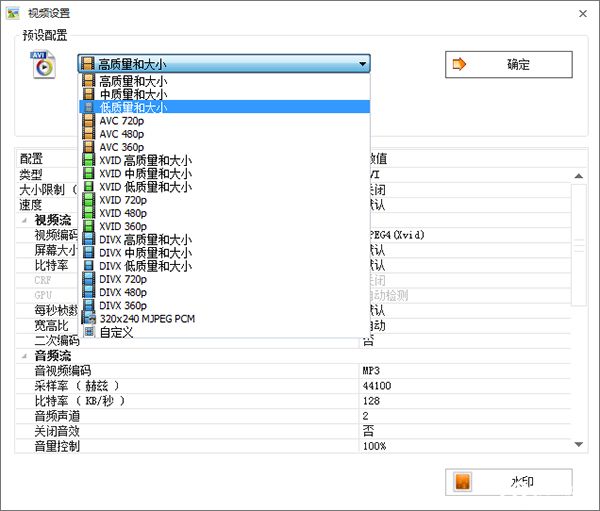
Task: Click the green film icon beside XVID 720p
Action: pyautogui.click(x=89, y=200)
